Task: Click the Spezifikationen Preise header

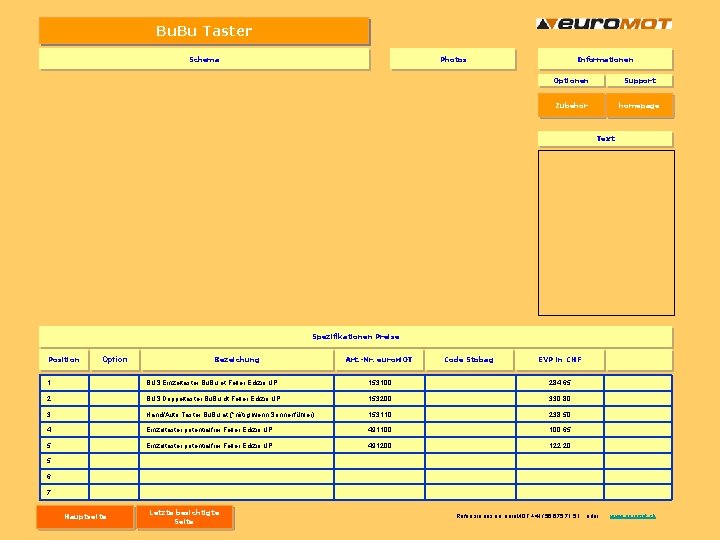Action: click(356, 337)
